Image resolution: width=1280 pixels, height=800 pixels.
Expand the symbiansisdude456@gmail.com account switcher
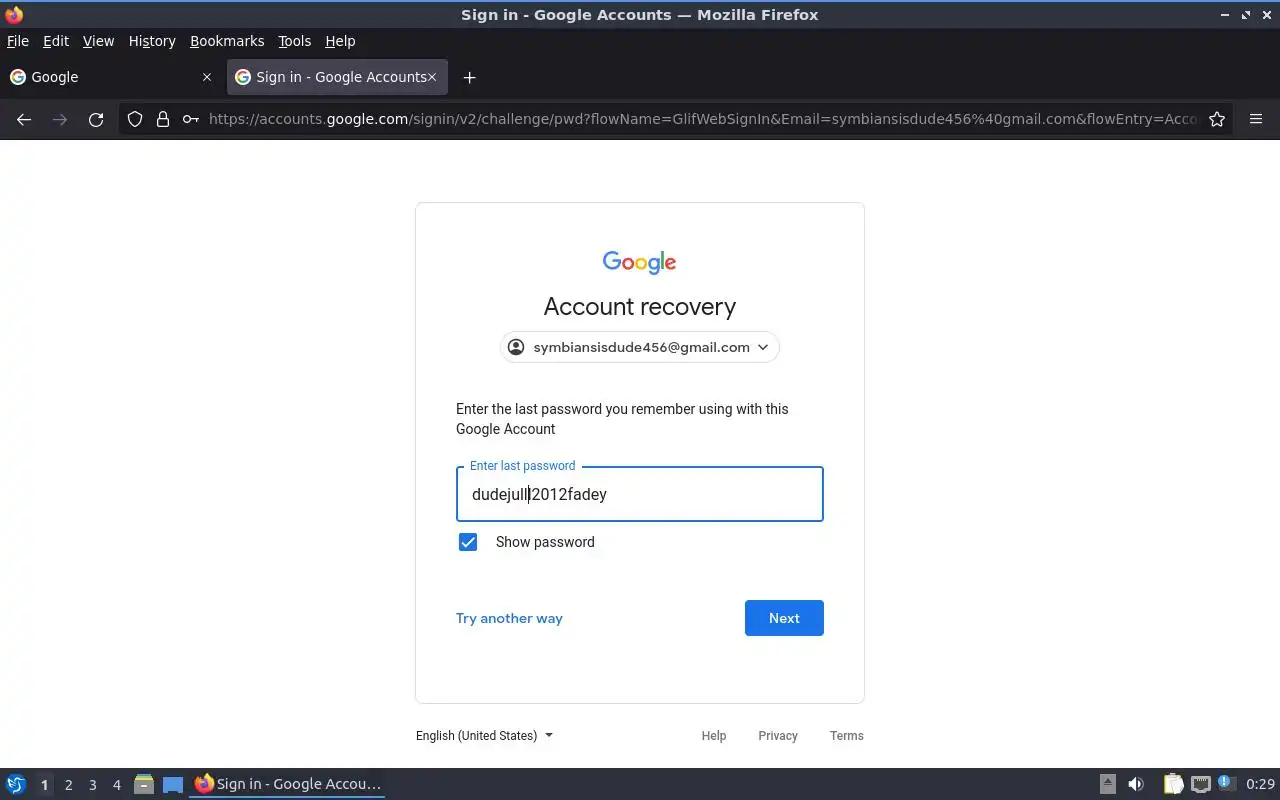[x=640, y=347]
